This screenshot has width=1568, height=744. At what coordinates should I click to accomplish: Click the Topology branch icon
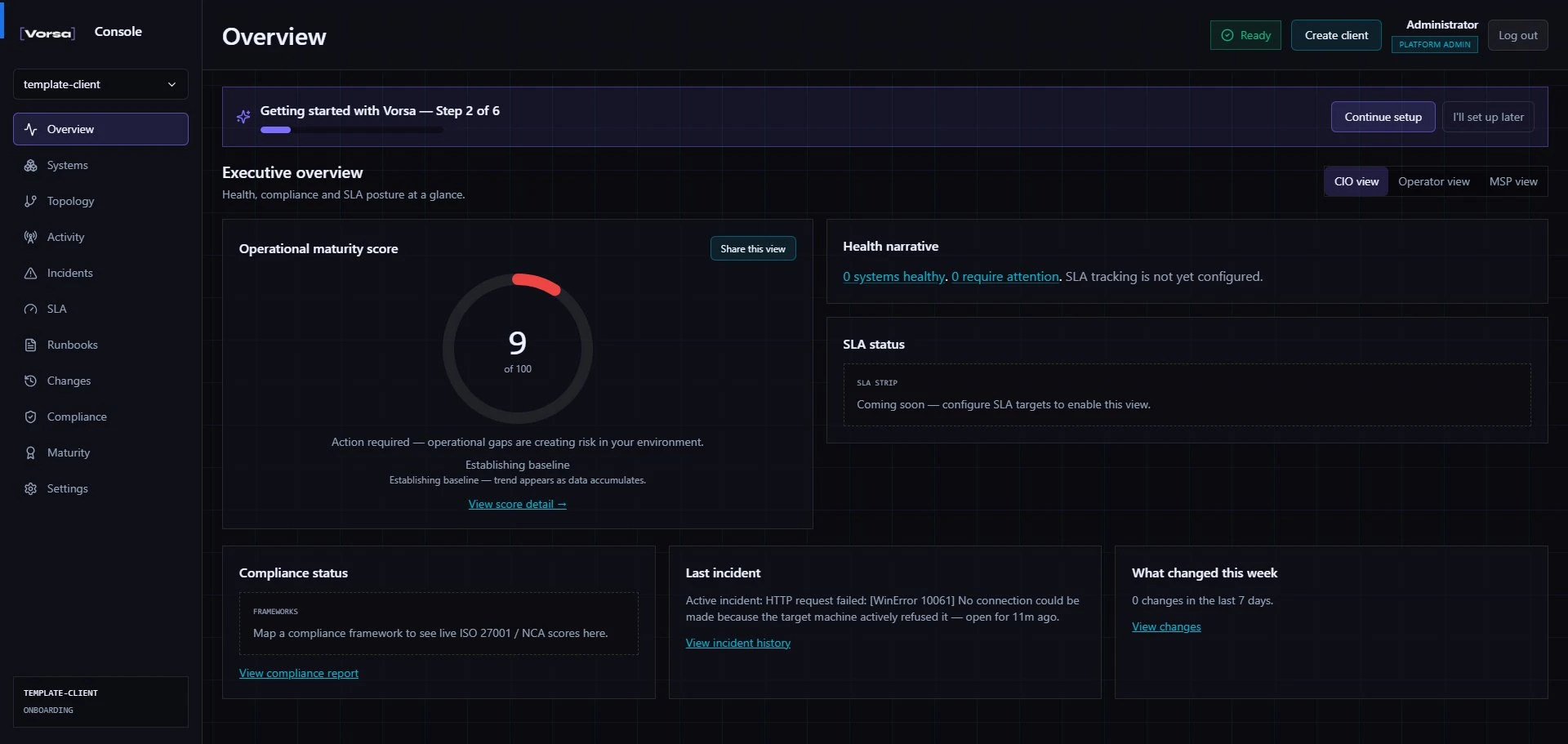click(x=30, y=201)
